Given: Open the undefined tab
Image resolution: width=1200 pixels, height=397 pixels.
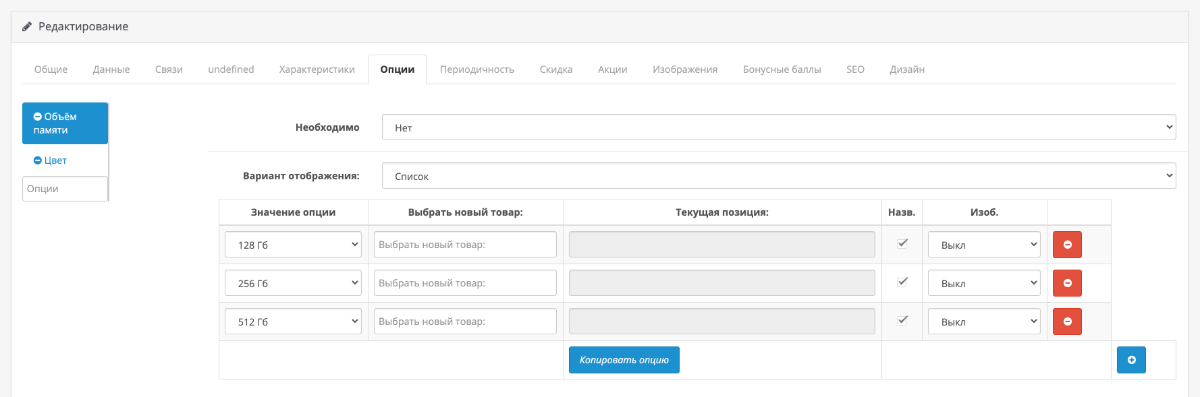Looking at the screenshot, I should coord(231,69).
